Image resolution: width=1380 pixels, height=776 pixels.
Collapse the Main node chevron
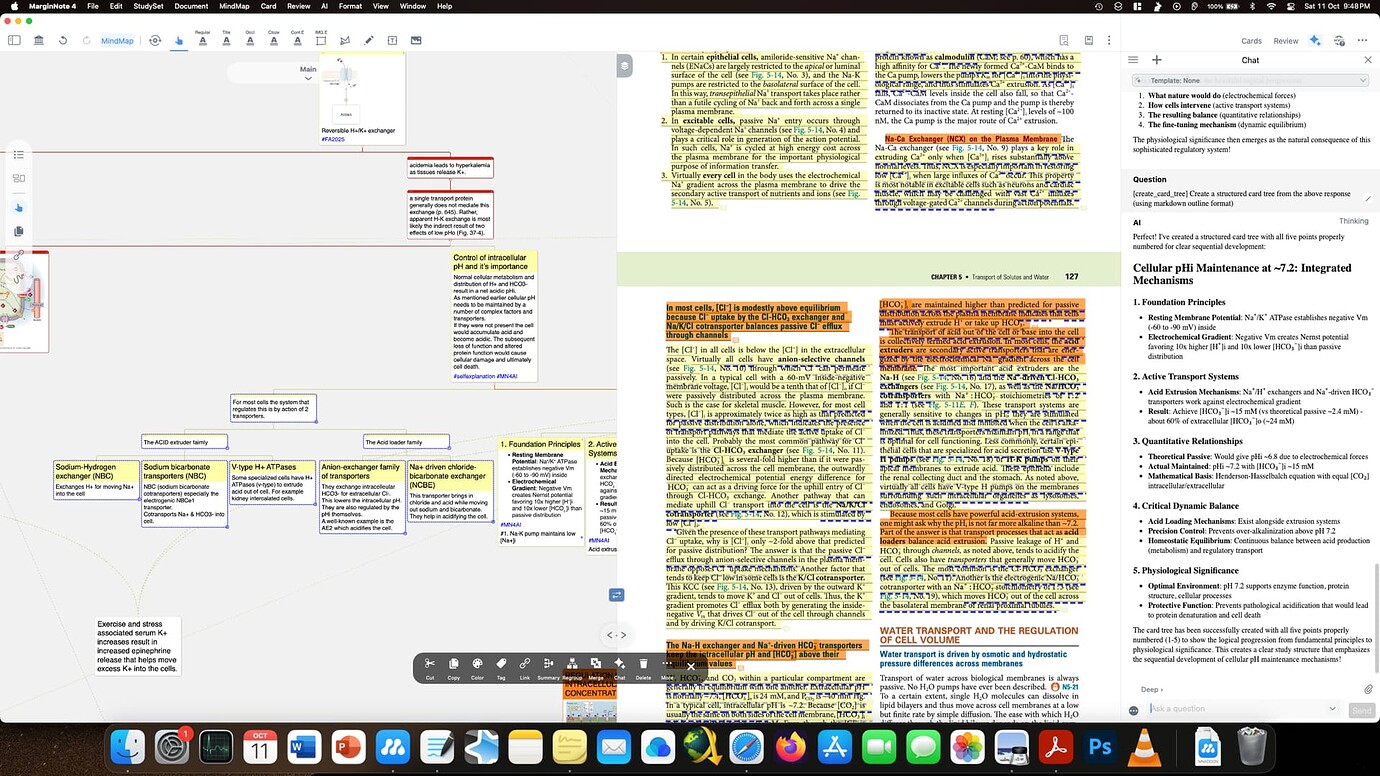click(306, 78)
